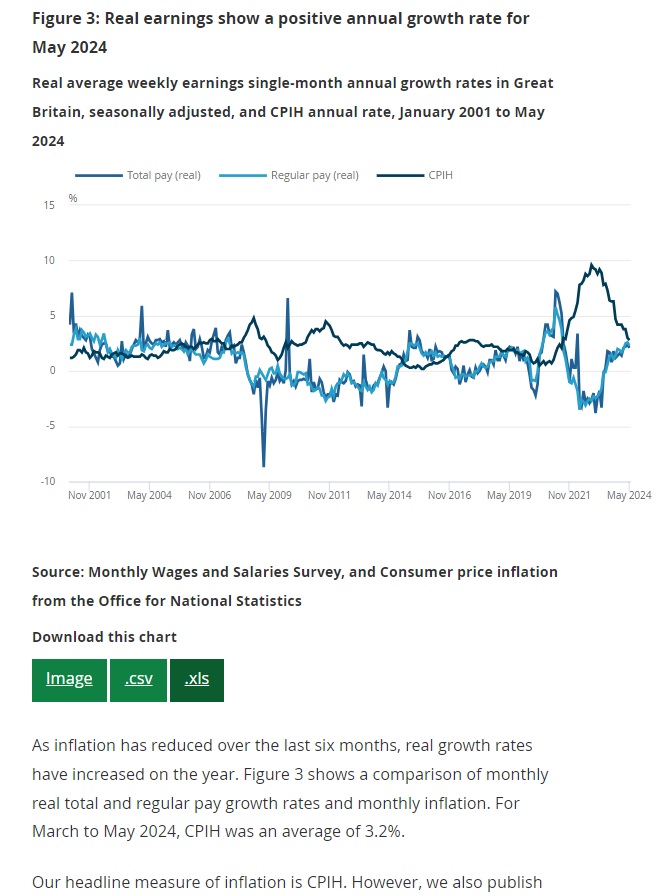Click the May 2024 x-axis label

(x=630, y=495)
